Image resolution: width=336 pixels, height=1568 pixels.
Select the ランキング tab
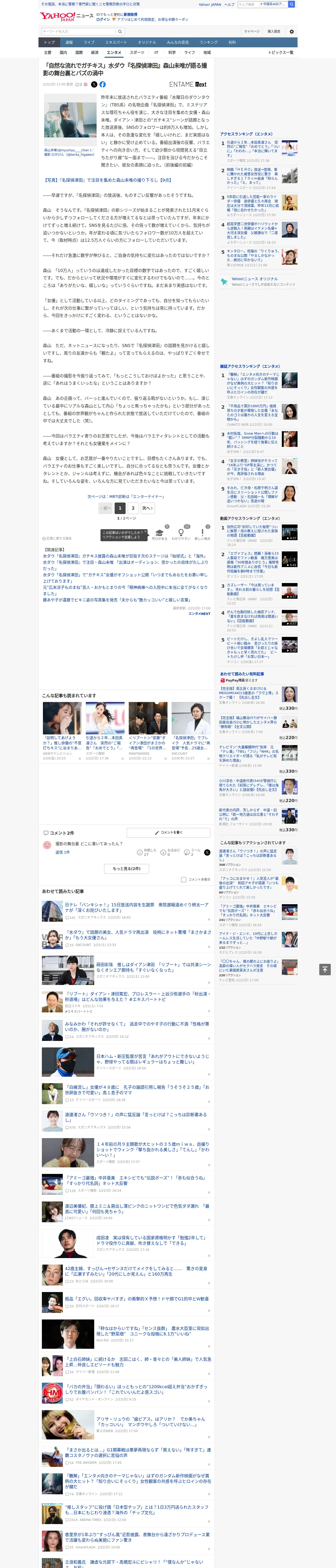[209, 42]
